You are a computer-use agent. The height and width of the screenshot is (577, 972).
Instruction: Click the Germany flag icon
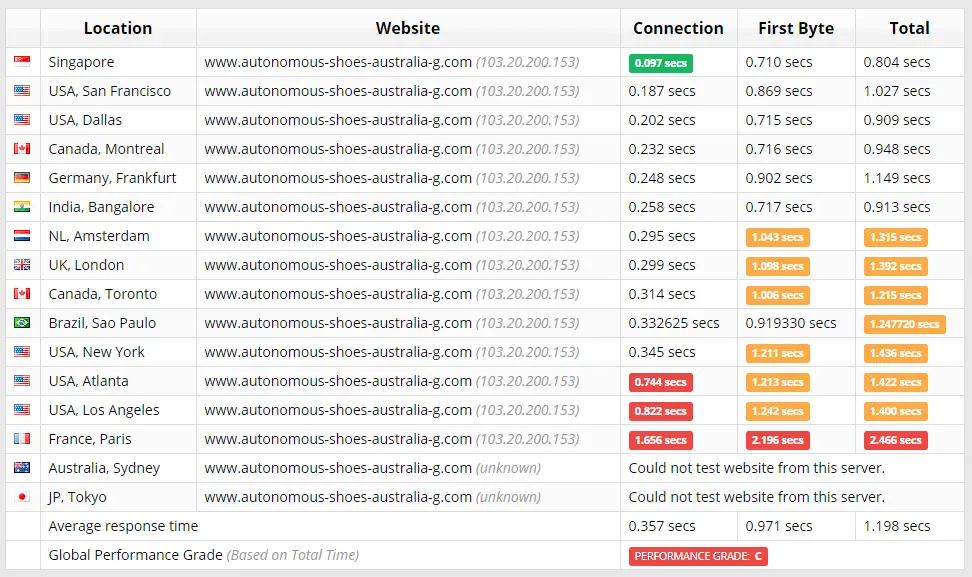coord(22,177)
